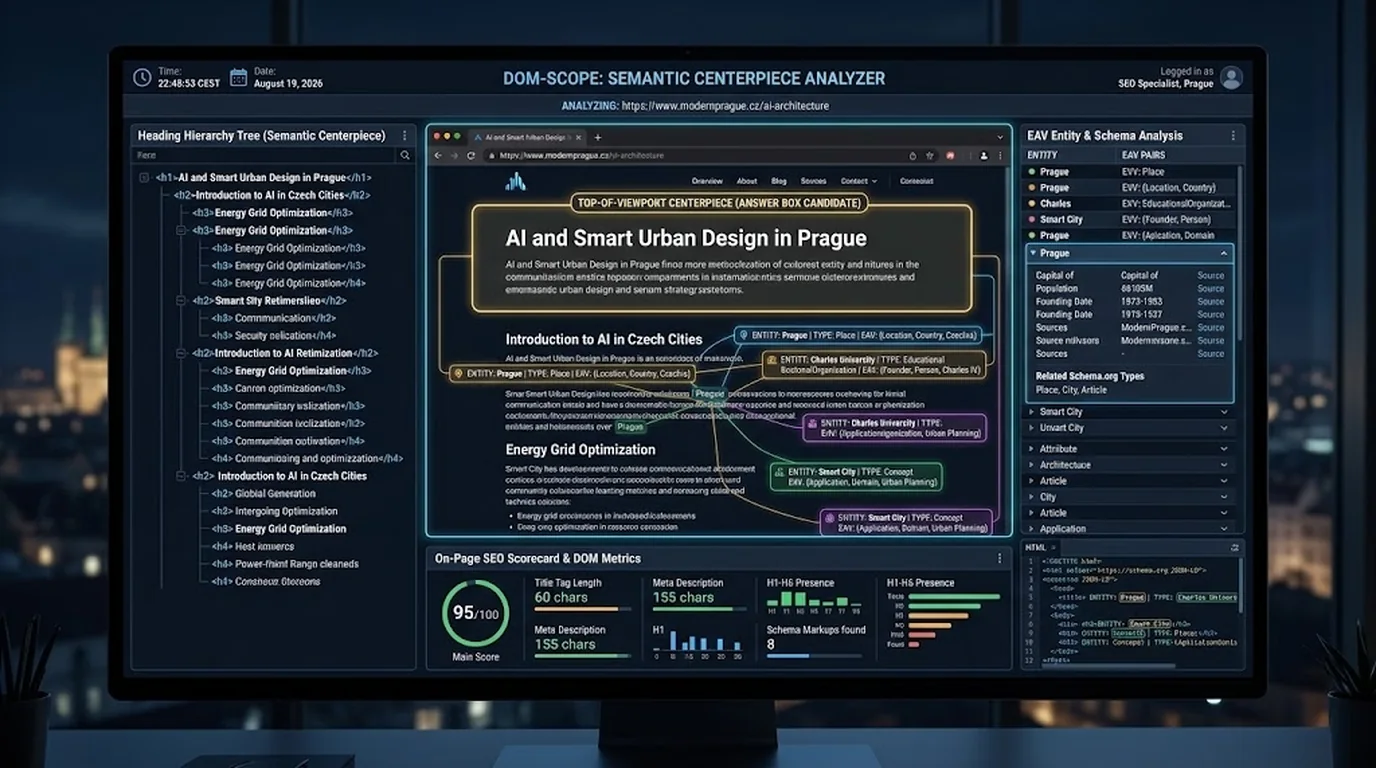Open the browser tab list dropdown arrow
1376x768 pixels.
(x=999, y=137)
